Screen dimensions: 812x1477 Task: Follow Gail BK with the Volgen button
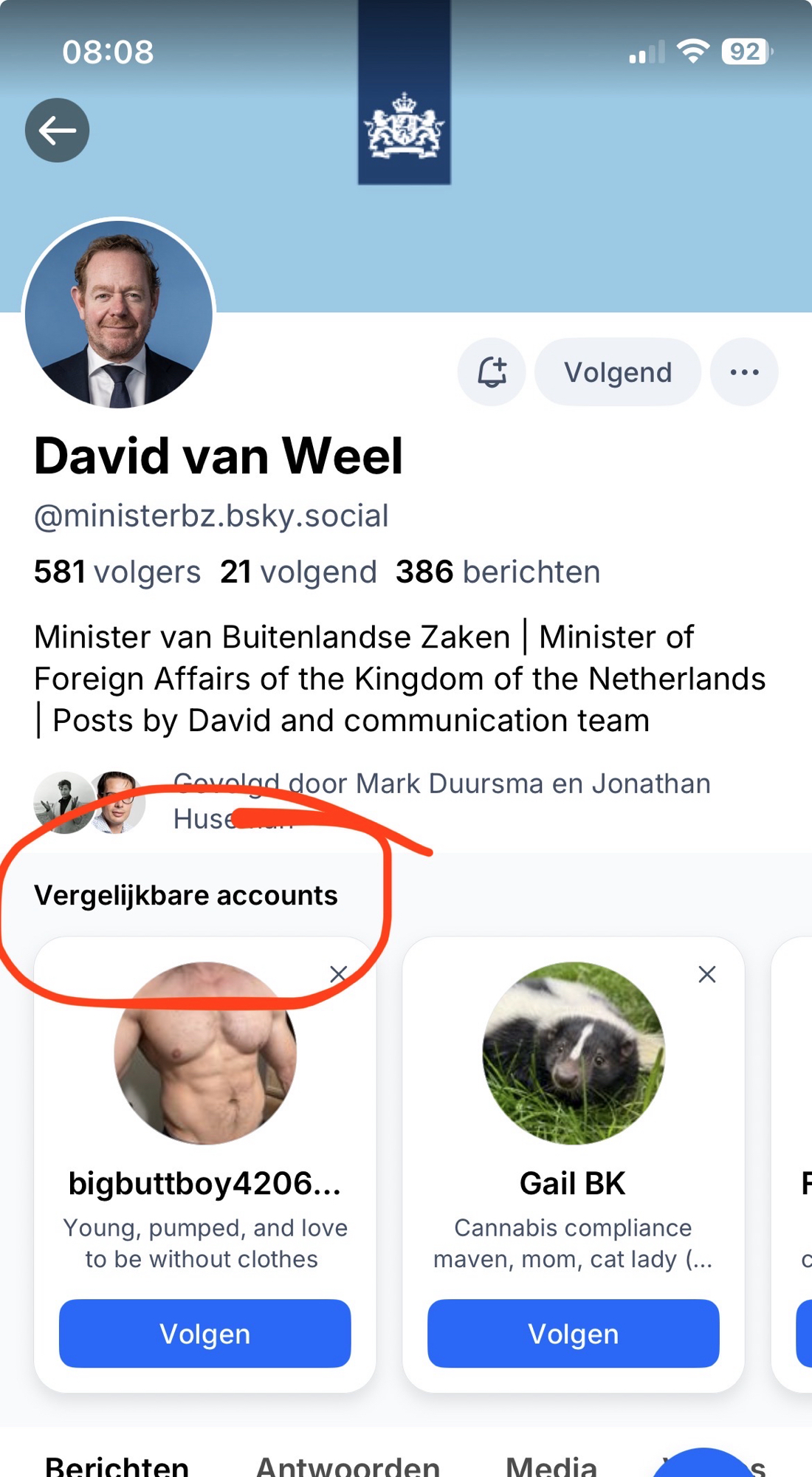click(x=574, y=1334)
